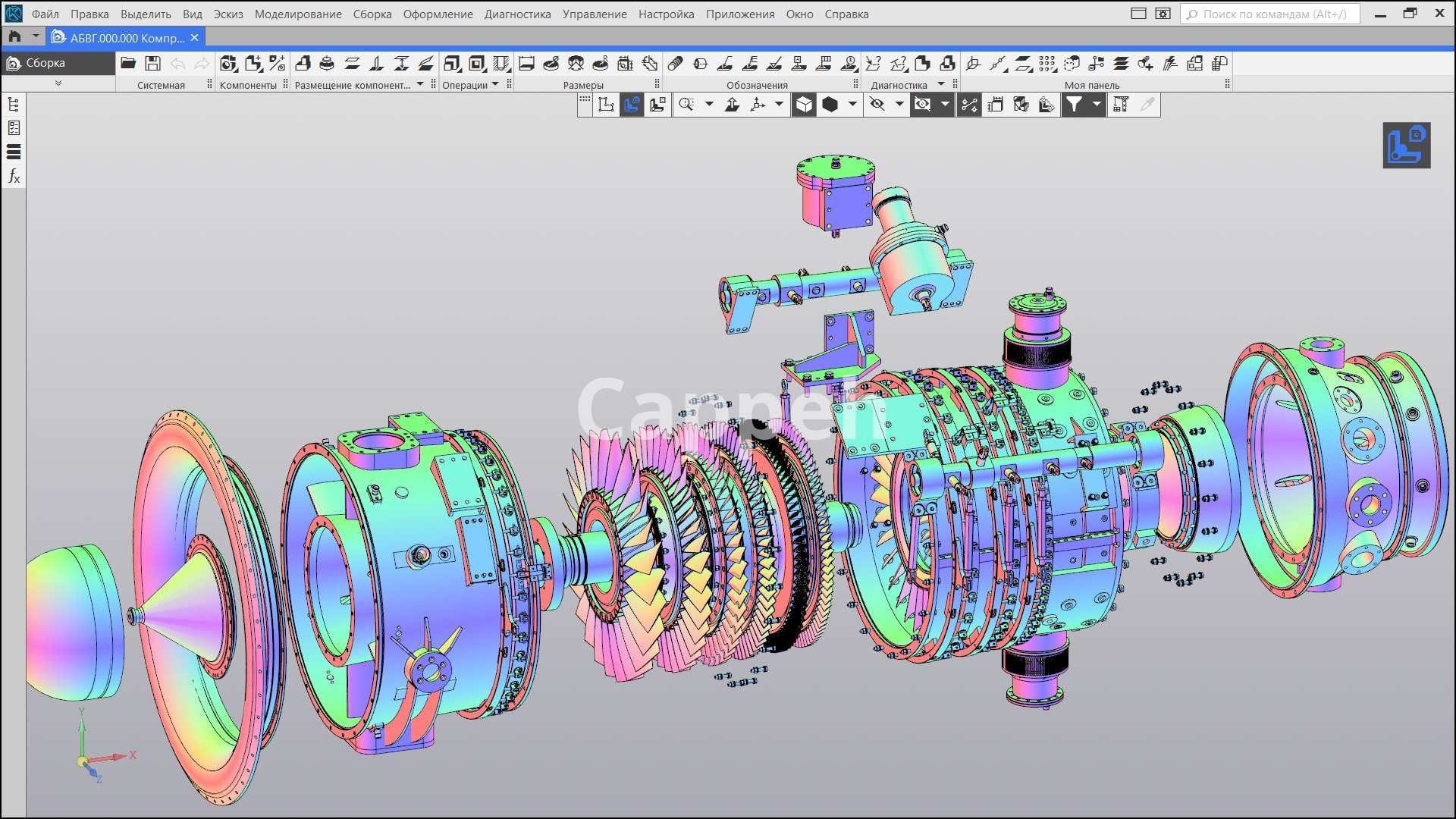Open the Моделирование menu
Screen dimensions: 1456x819
(297, 14)
